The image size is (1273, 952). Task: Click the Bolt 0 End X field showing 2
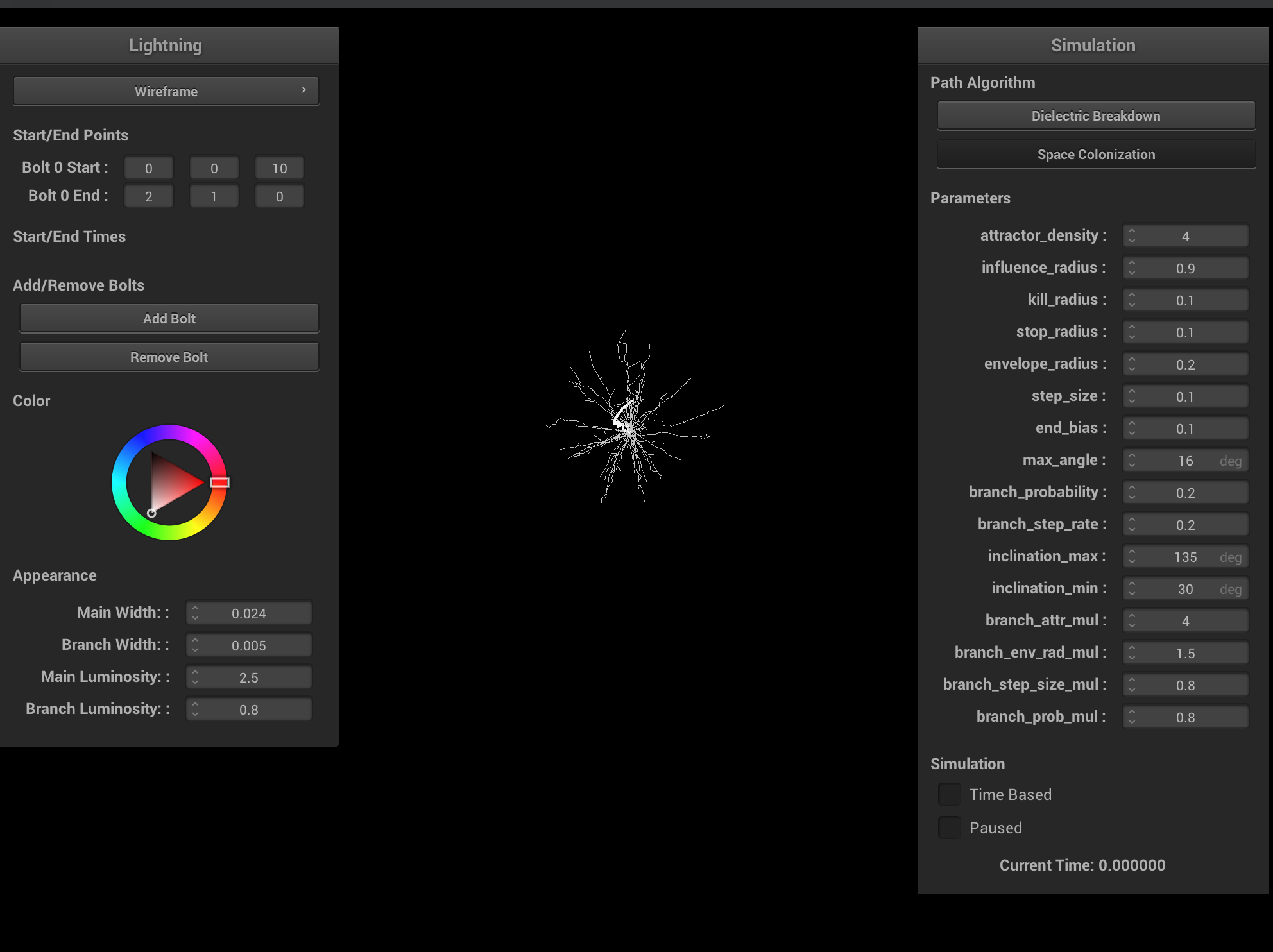148,197
